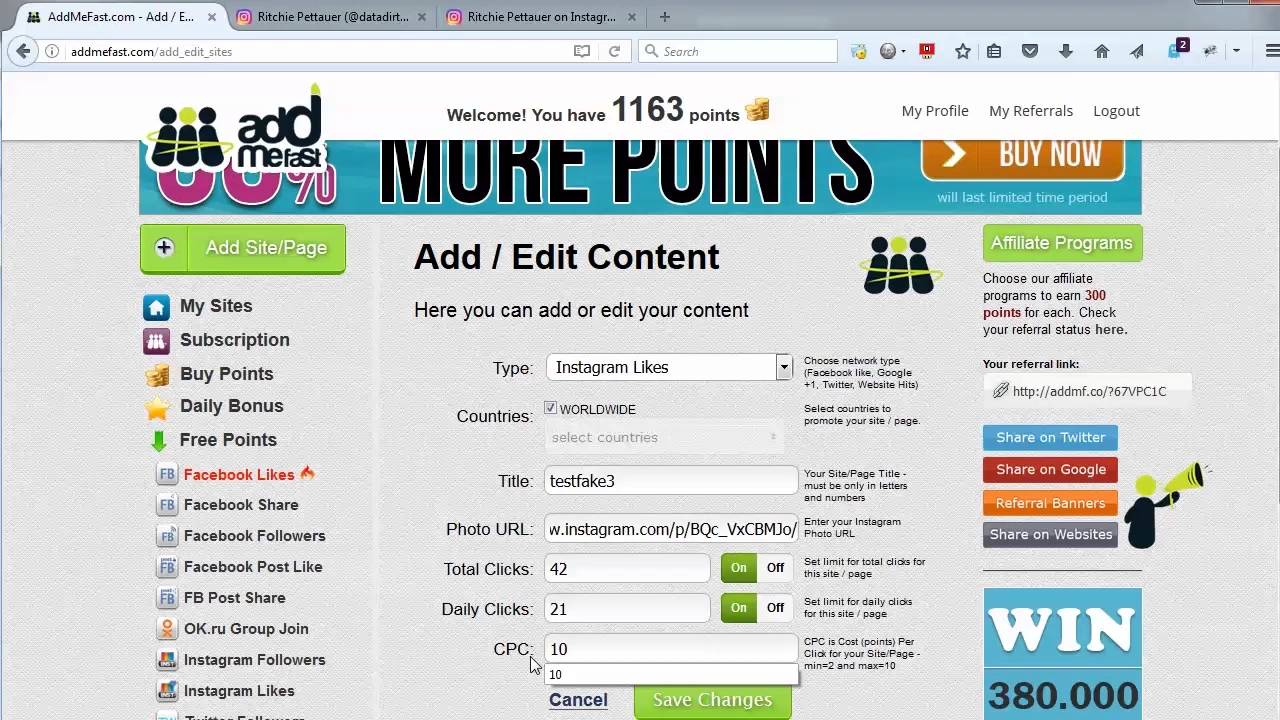This screenshot has height=720, width=1280.
Task: Open the downloads arrow icon
Action: coord(1066,51)
